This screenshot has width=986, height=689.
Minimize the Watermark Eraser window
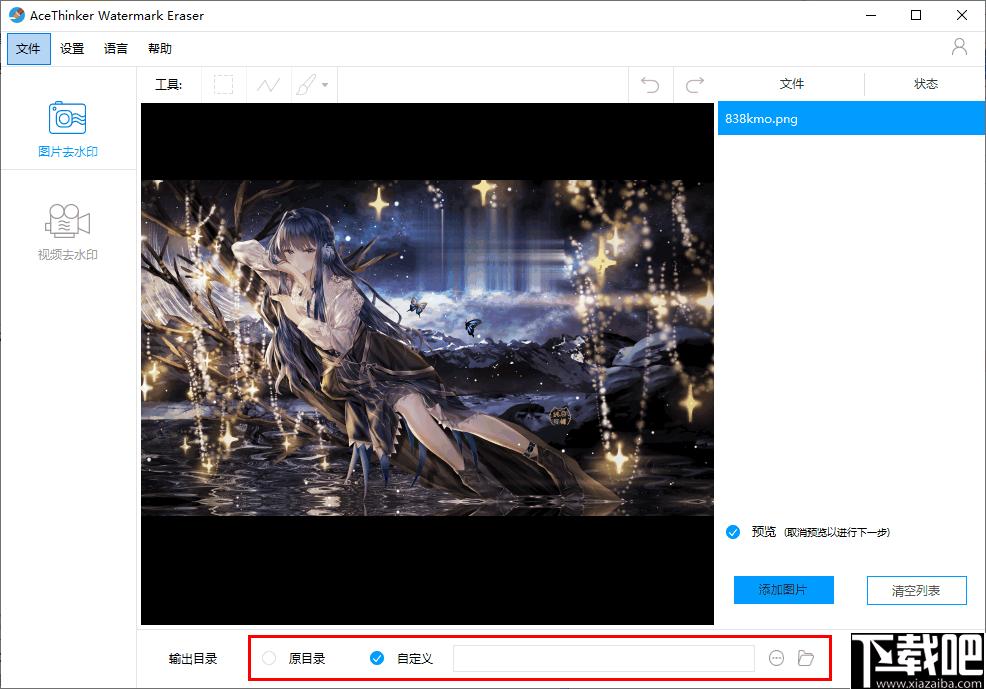coord(871,15)
